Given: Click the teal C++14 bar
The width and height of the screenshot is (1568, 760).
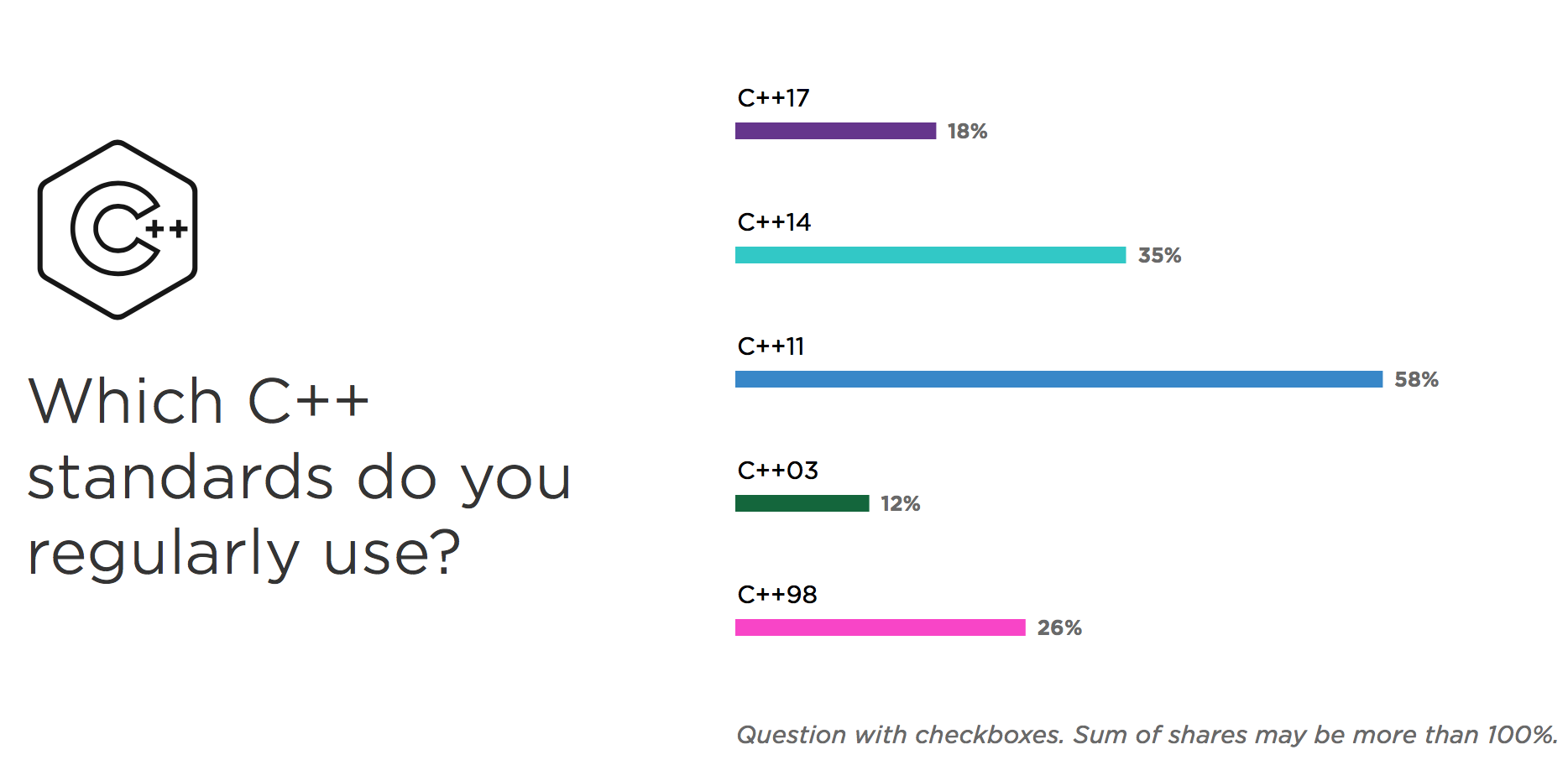Looking at the screenshot, I should (930, 255).
